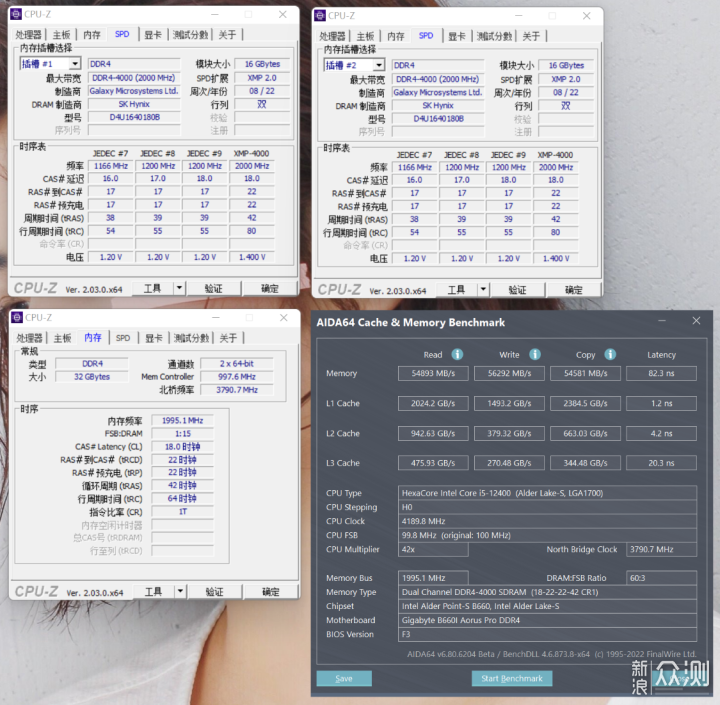
Task: Click Memory Latency value 82.3 ns
Action: 661,373
